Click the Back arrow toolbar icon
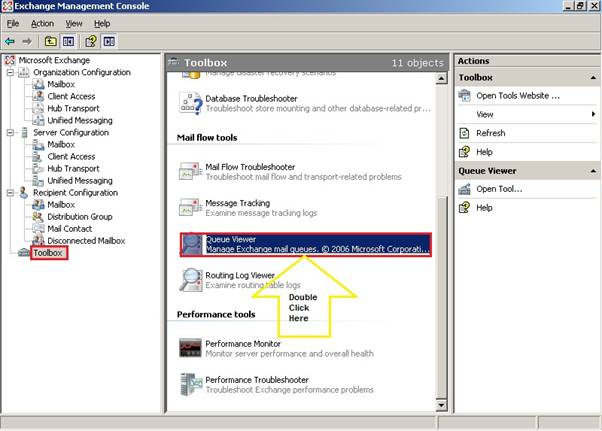 pyautogui.click(x=10, y=41)
